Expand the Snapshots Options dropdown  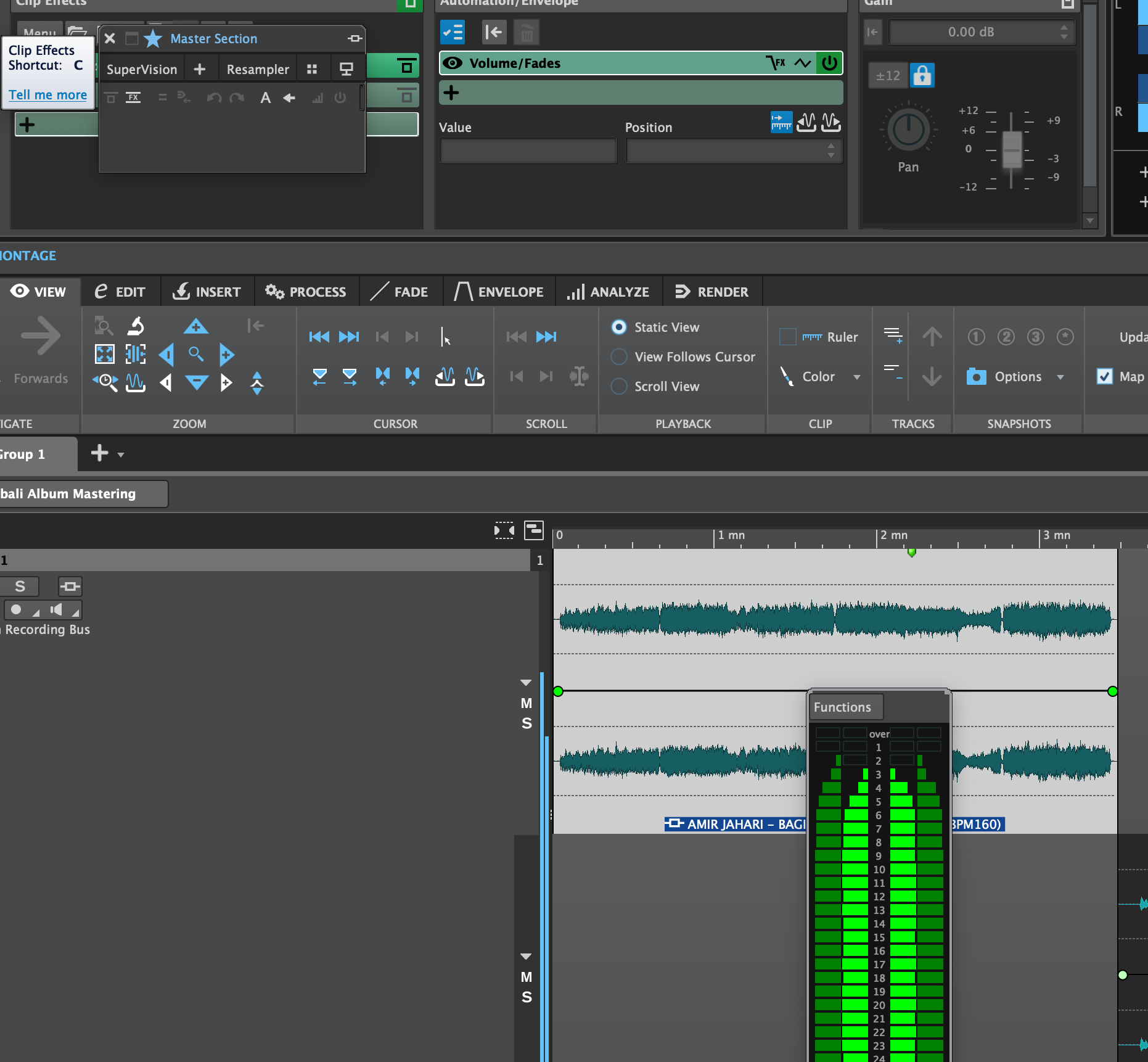click(x=1060, y=377)
